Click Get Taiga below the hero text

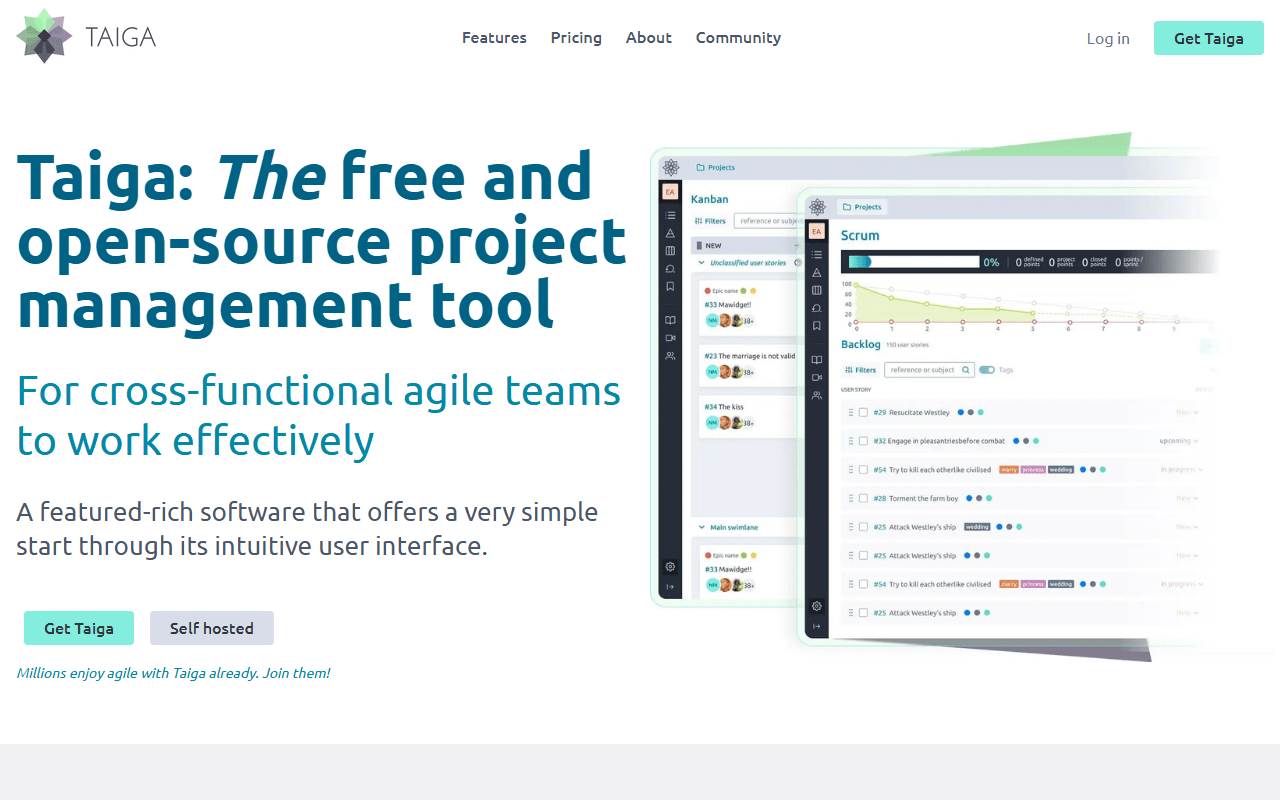[79, 628]
